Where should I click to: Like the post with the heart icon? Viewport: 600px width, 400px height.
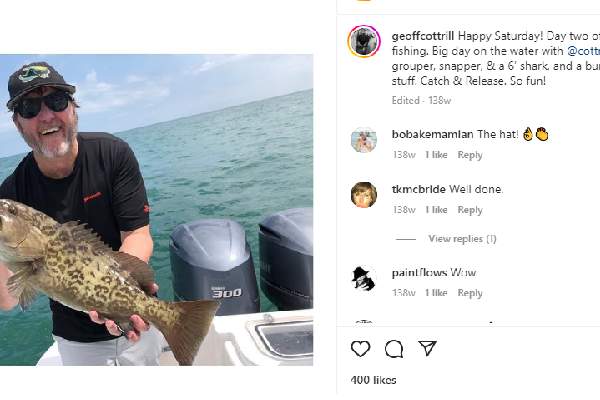point(361,349)
